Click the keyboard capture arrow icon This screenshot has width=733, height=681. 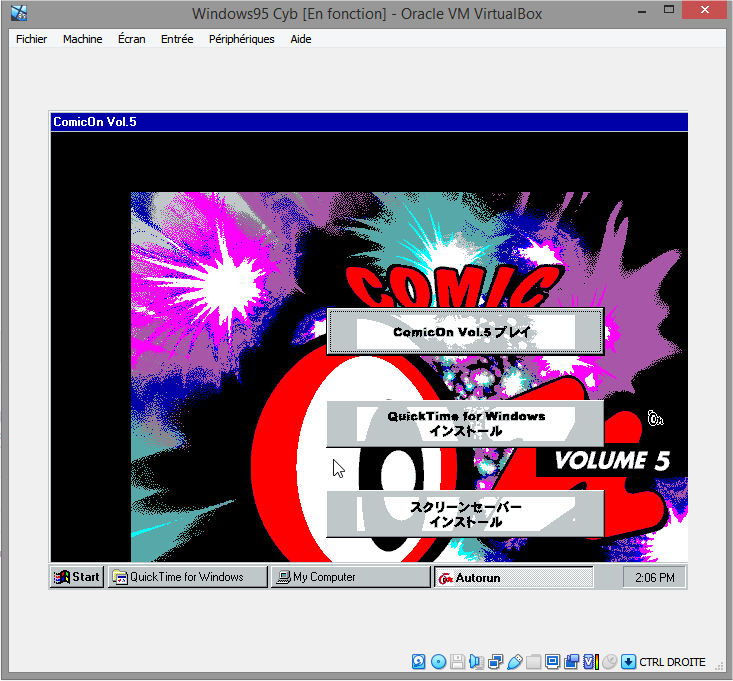click(x=629, y=662)
